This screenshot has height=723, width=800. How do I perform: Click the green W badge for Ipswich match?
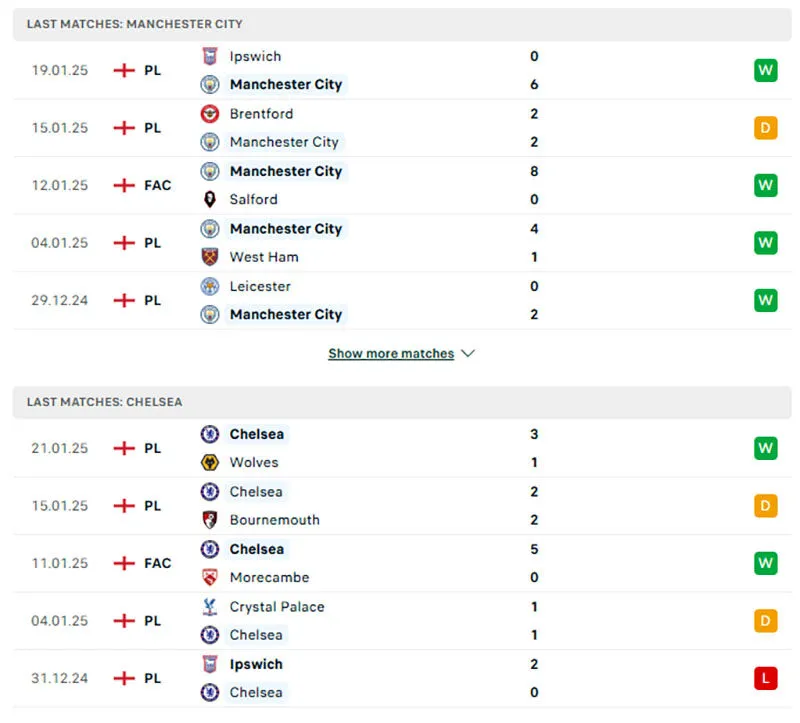point(766,70)
